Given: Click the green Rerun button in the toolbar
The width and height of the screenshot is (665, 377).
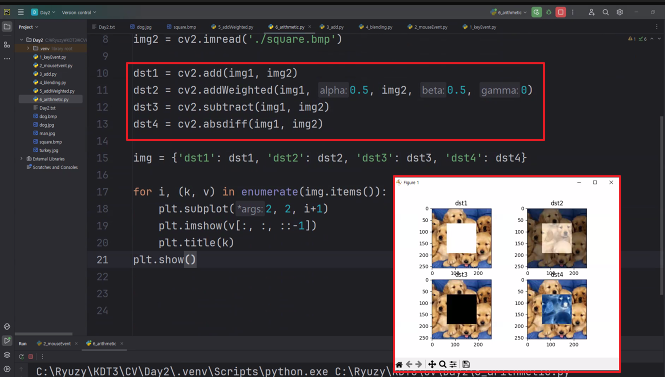Looking at the screenshot, I should point(536,12).
